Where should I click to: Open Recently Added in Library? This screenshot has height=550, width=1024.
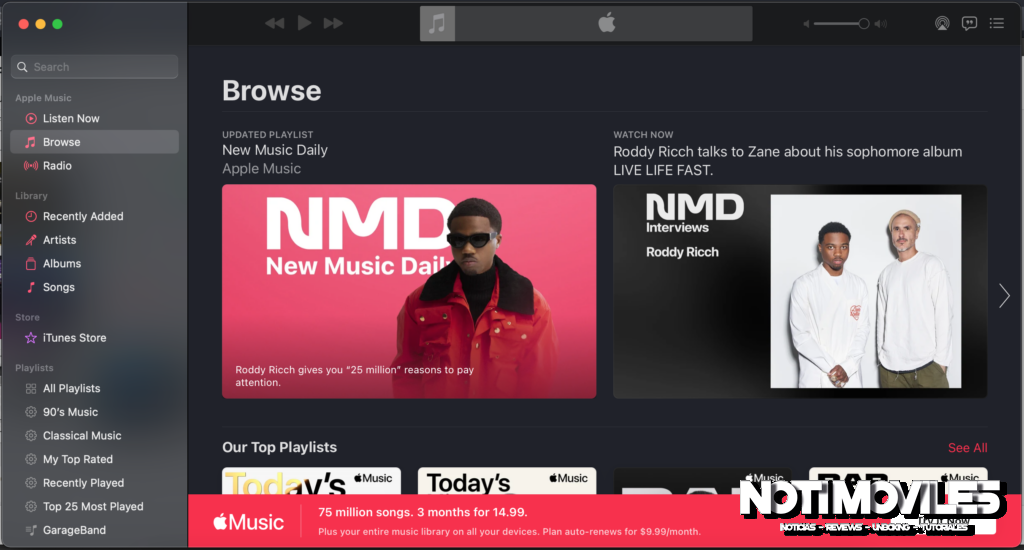pos(95,216)
